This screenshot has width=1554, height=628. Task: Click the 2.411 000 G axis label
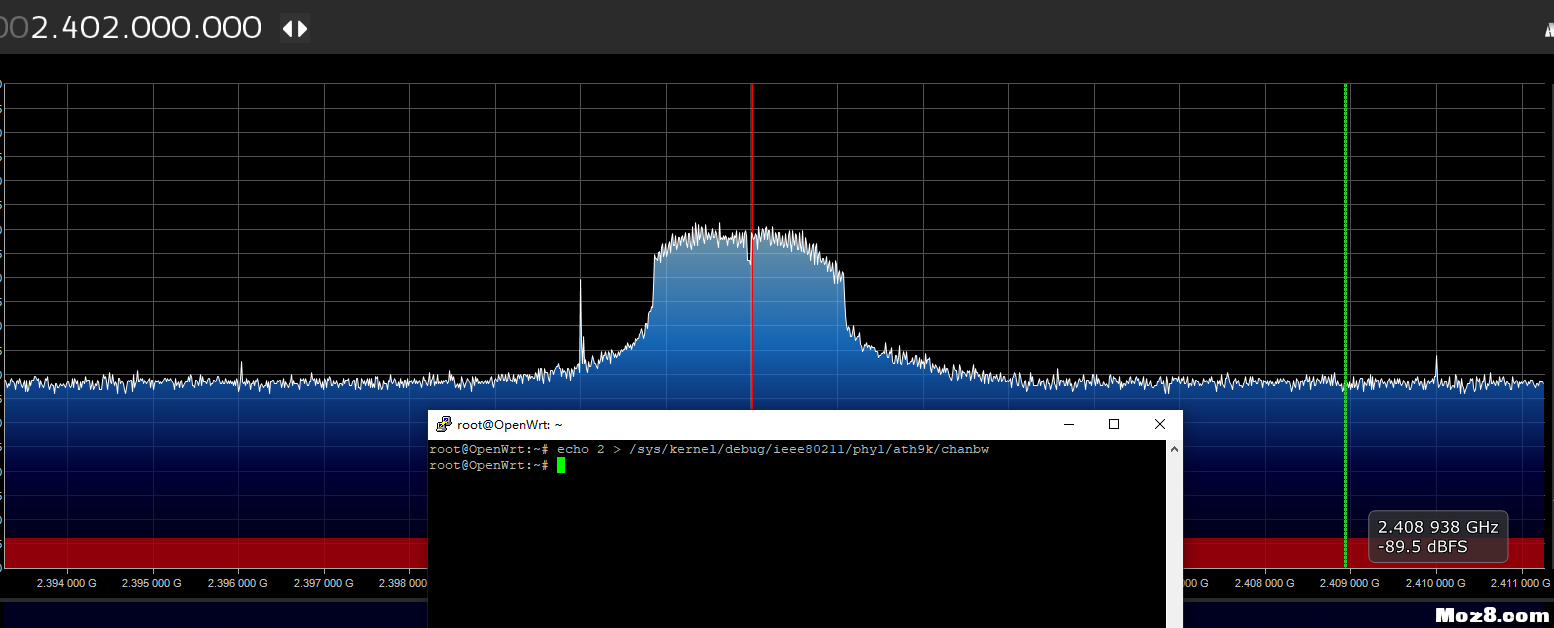click(x=1520, y=583)
